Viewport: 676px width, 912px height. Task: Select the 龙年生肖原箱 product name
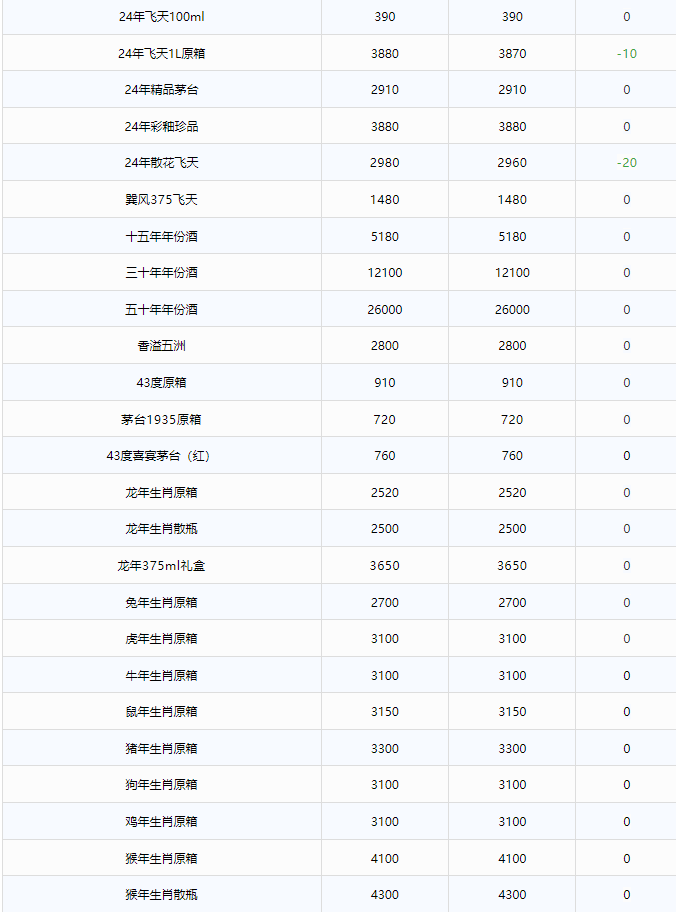pyautogui.click(x=161, y=493)
